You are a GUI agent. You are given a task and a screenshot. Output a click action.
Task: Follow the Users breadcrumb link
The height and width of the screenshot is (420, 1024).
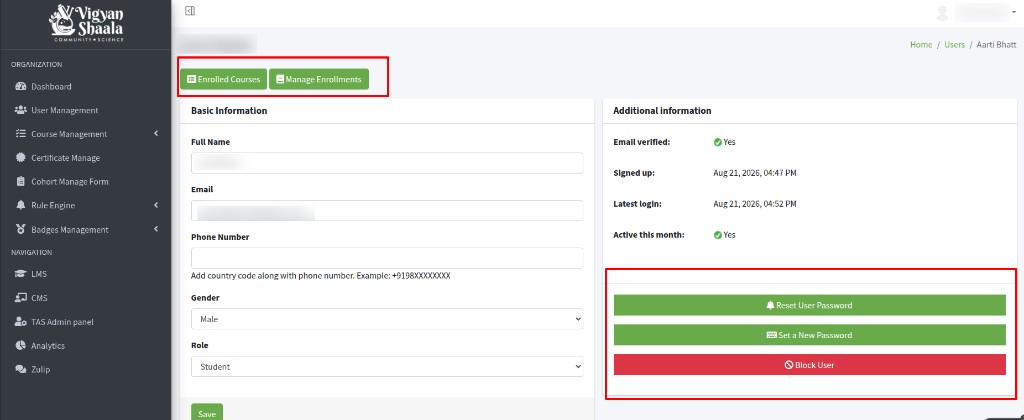[x=954, y=44]
